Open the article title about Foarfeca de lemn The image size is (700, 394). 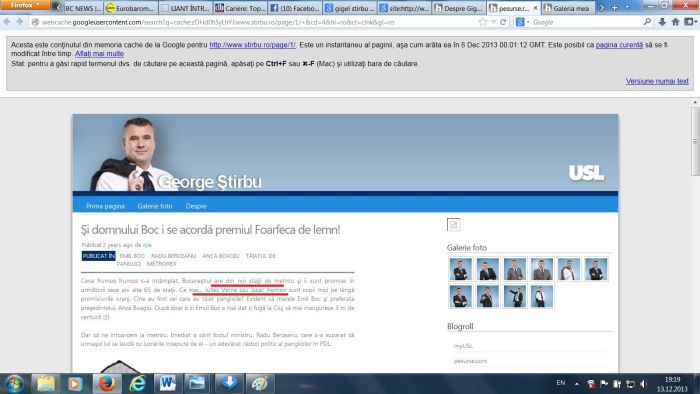tap(210, 229)
